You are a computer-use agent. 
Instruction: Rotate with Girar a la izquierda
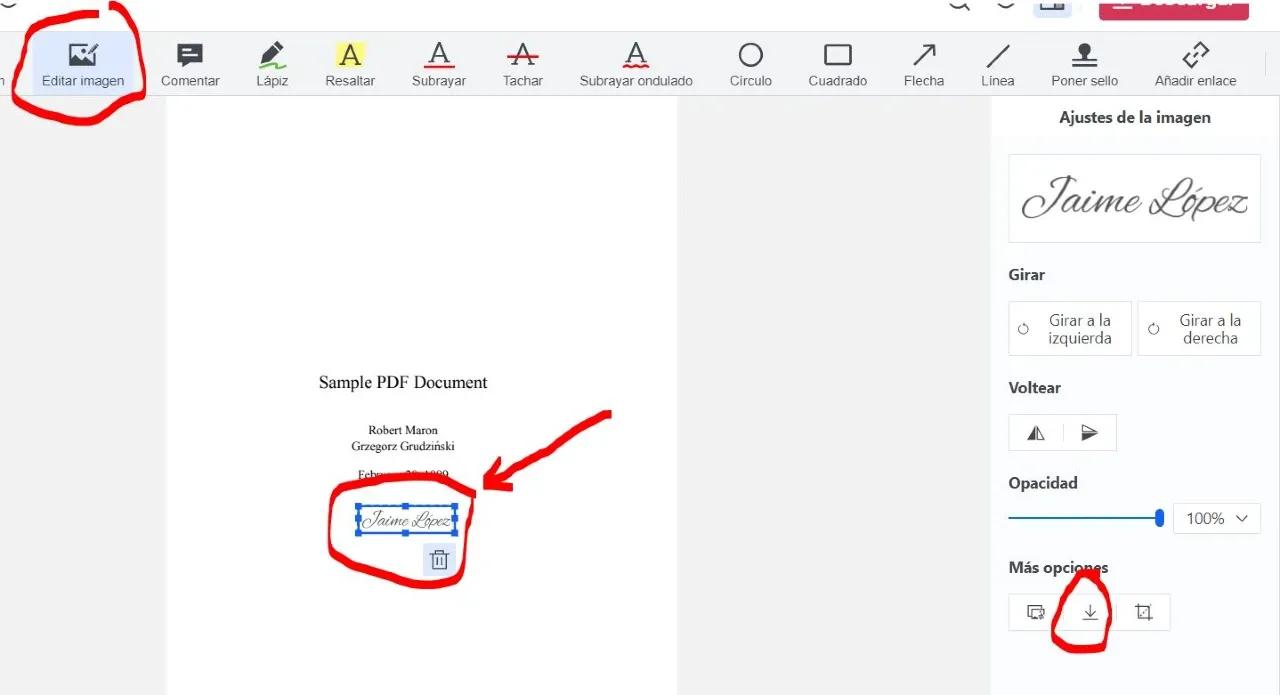coord(1070,329)
